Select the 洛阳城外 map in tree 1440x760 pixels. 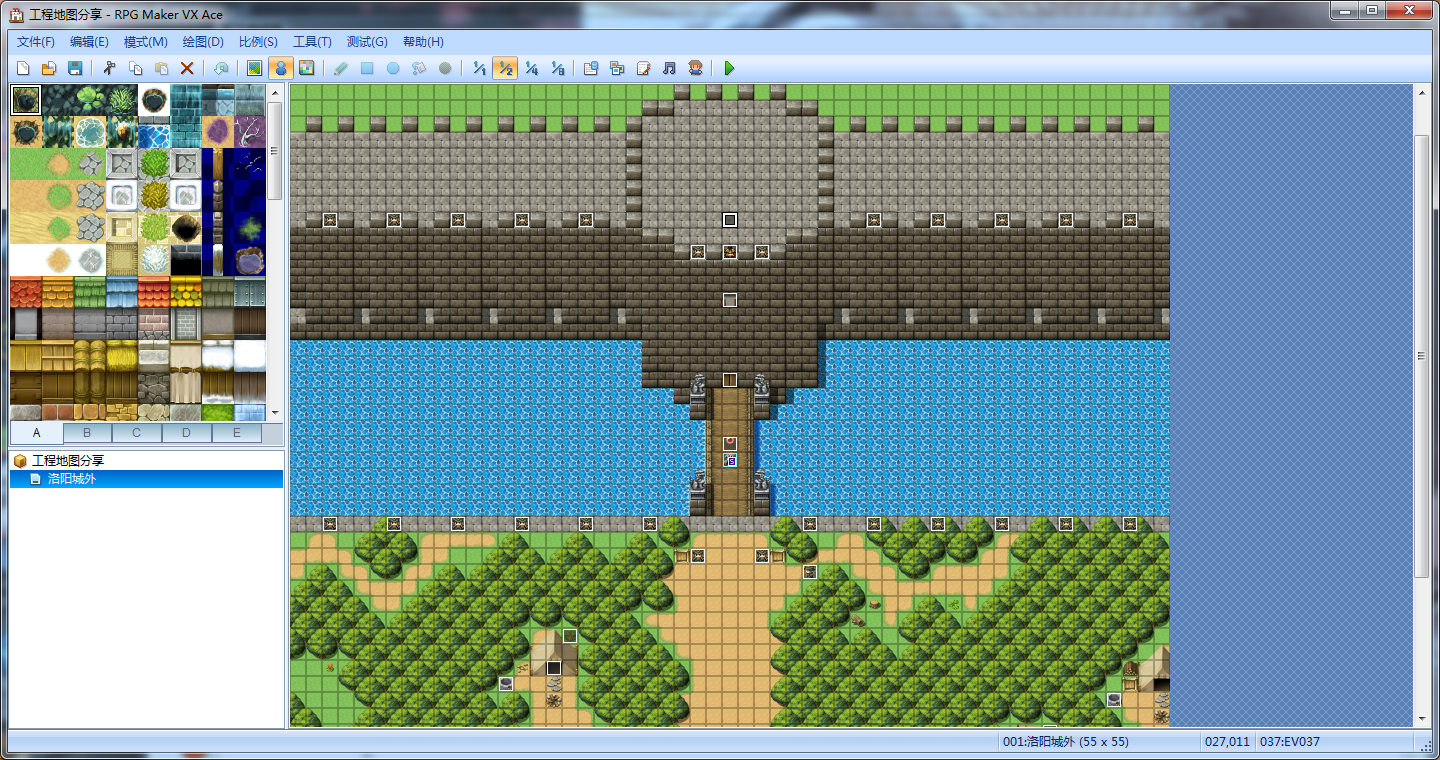tap(72, 479)
